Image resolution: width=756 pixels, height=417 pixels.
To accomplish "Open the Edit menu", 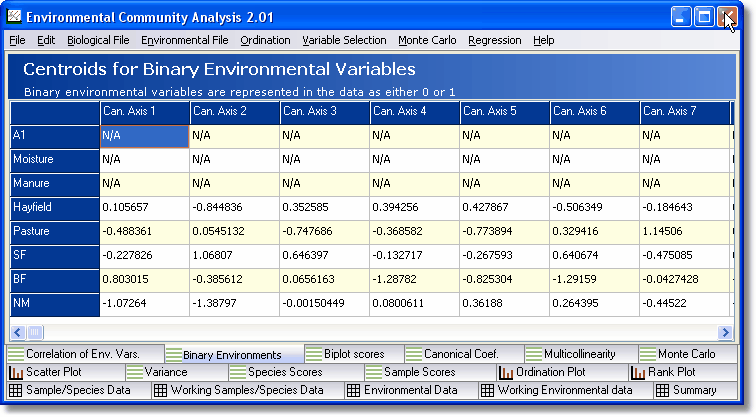I will pyautogui.click(x=46, y=40).
